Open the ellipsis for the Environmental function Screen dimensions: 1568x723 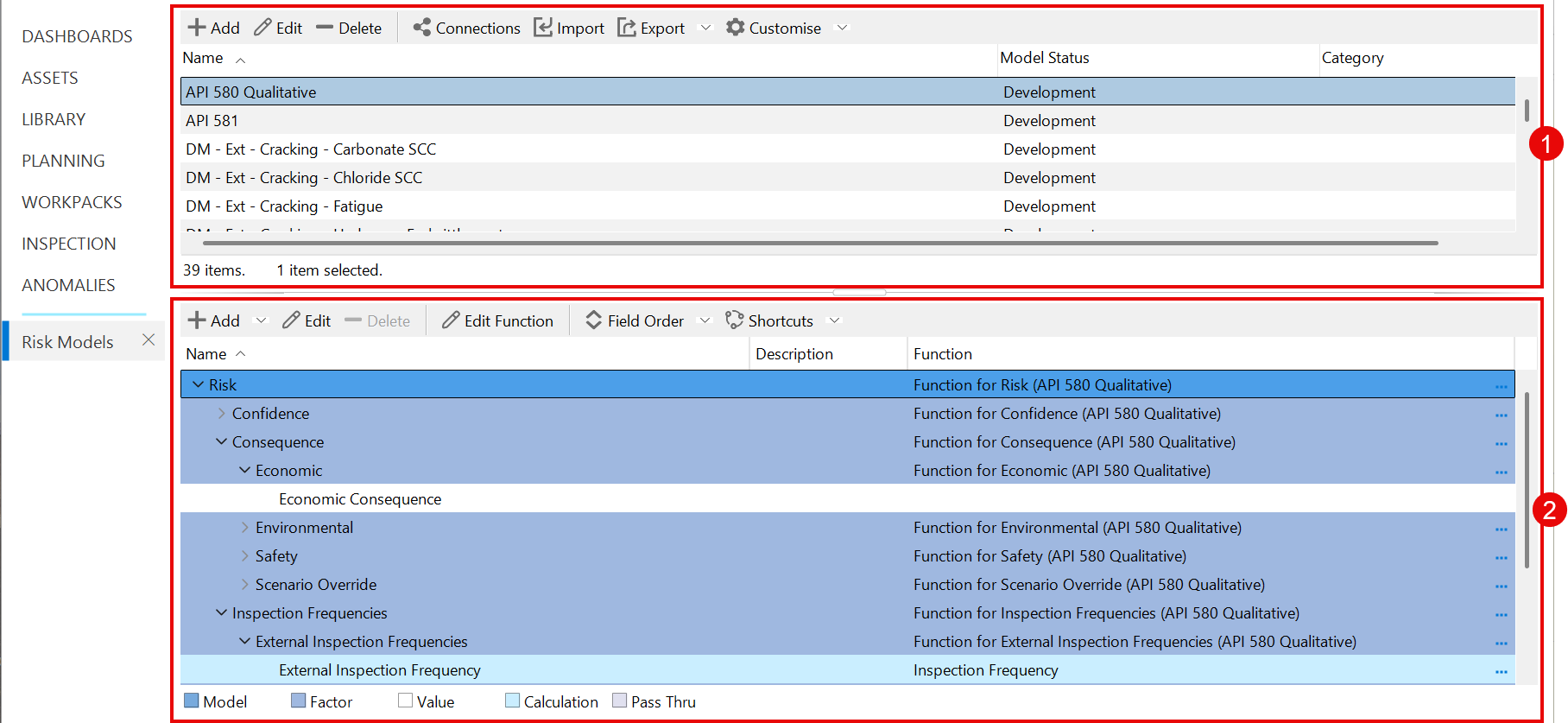pyautogui.click(x=1502, y=529)
